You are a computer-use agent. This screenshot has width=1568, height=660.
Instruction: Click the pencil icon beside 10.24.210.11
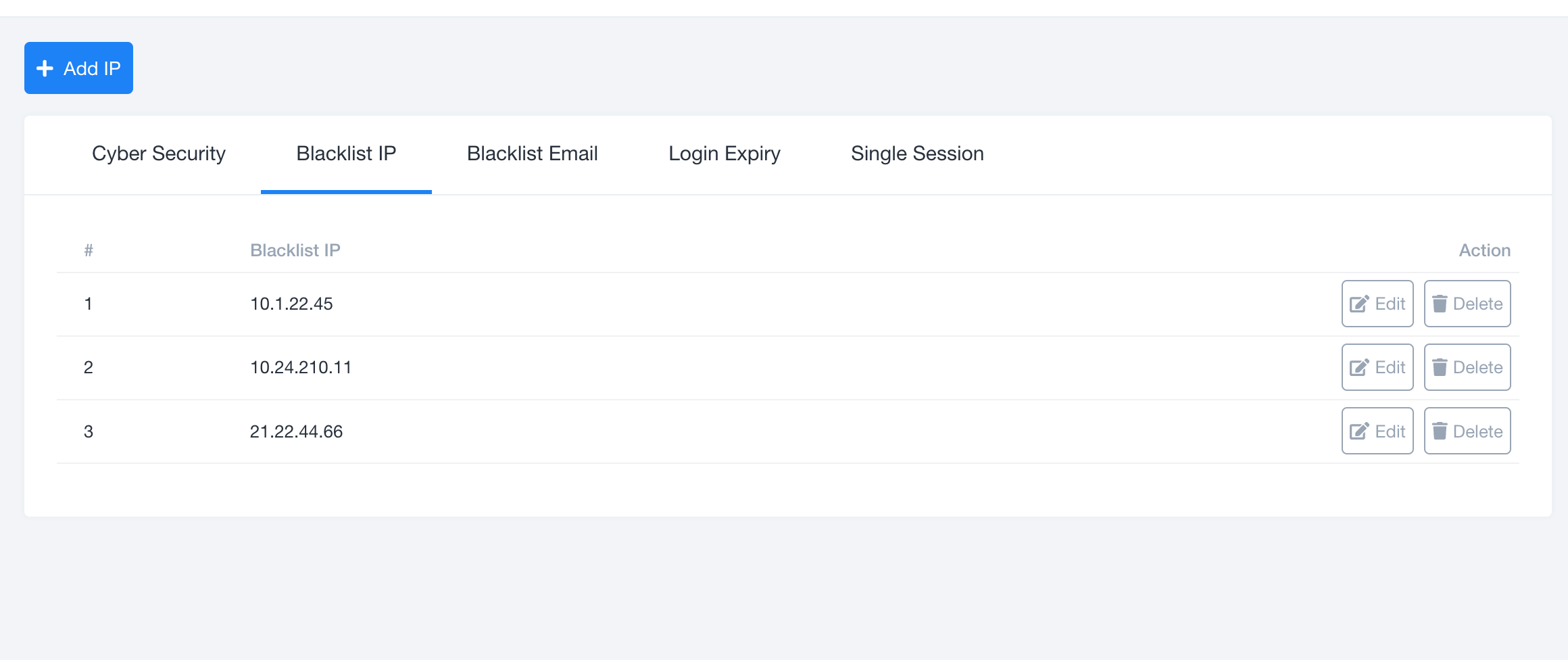(x=1359, y=367)
